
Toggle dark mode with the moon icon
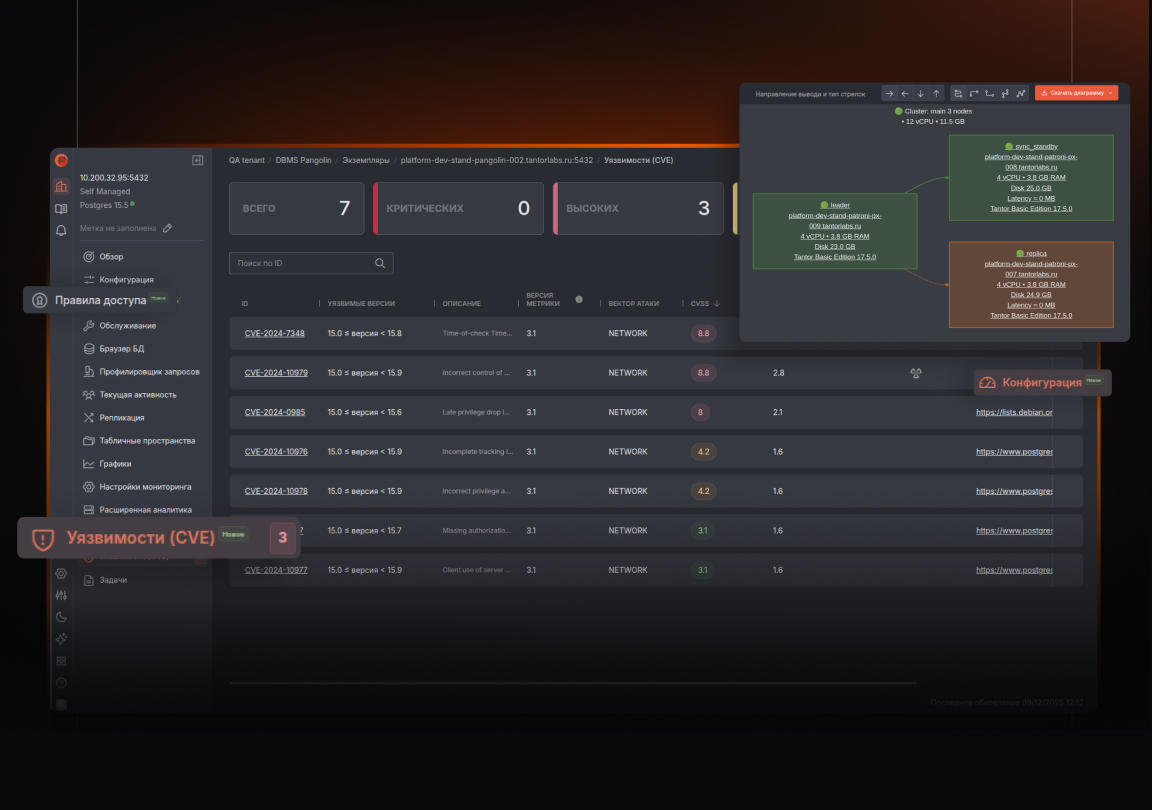(62, 617)
